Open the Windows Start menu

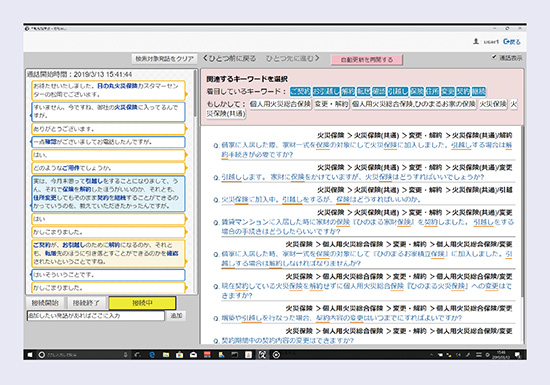point(30,355)
